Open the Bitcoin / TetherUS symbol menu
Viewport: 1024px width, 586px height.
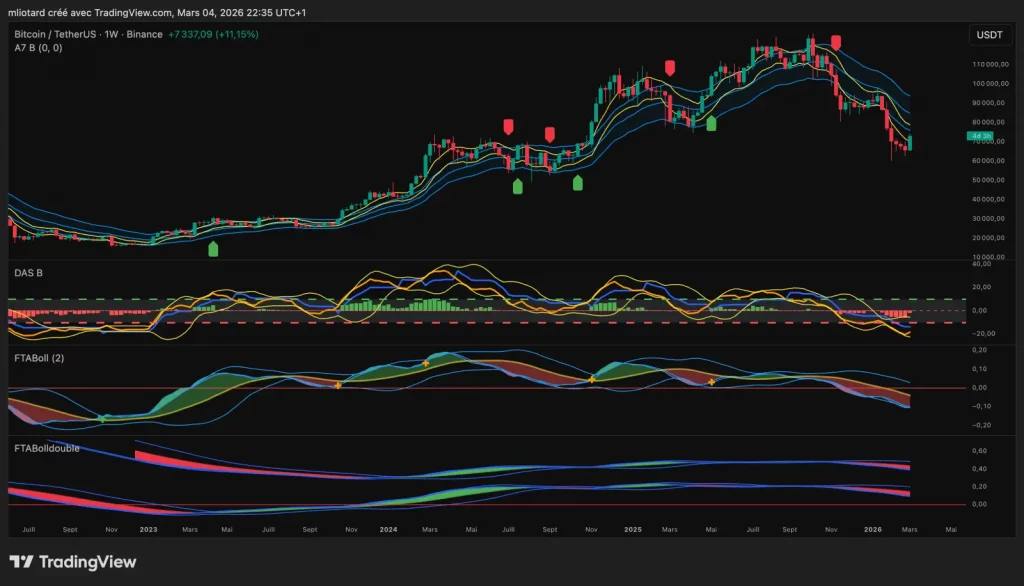point(55,33)
